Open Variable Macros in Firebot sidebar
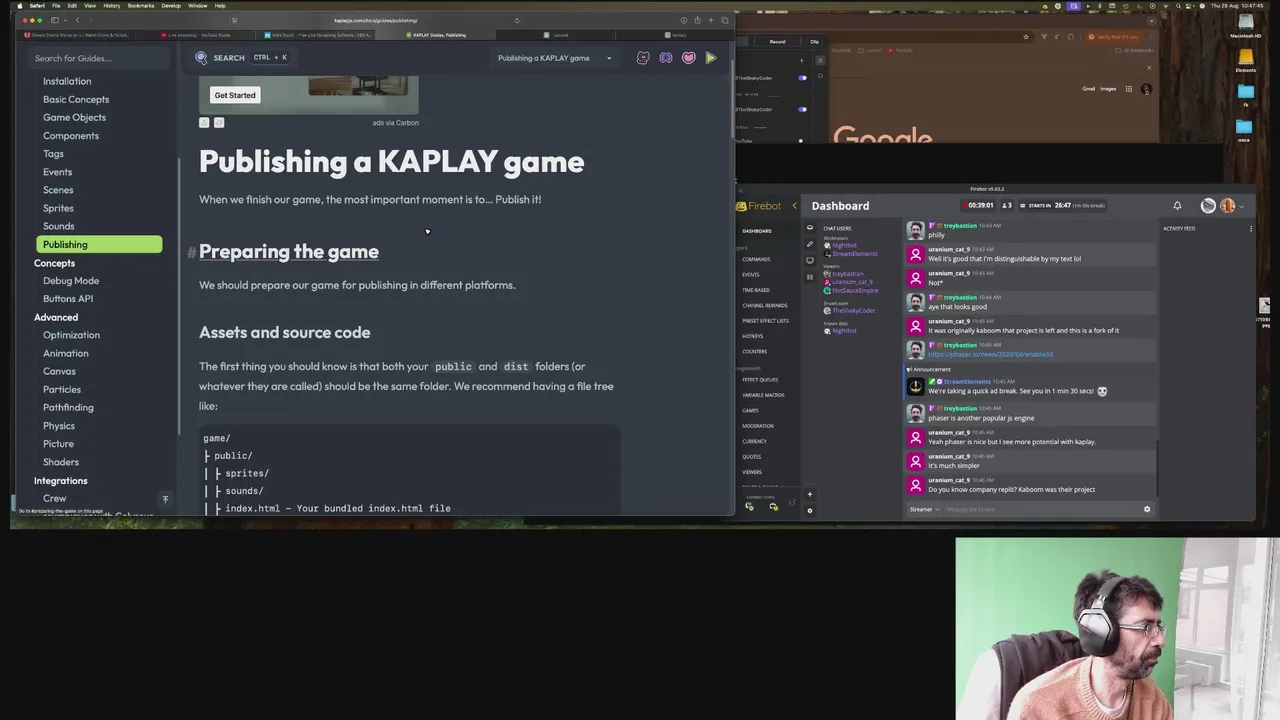The image size is (1280, 720). [x=764, y=395]
